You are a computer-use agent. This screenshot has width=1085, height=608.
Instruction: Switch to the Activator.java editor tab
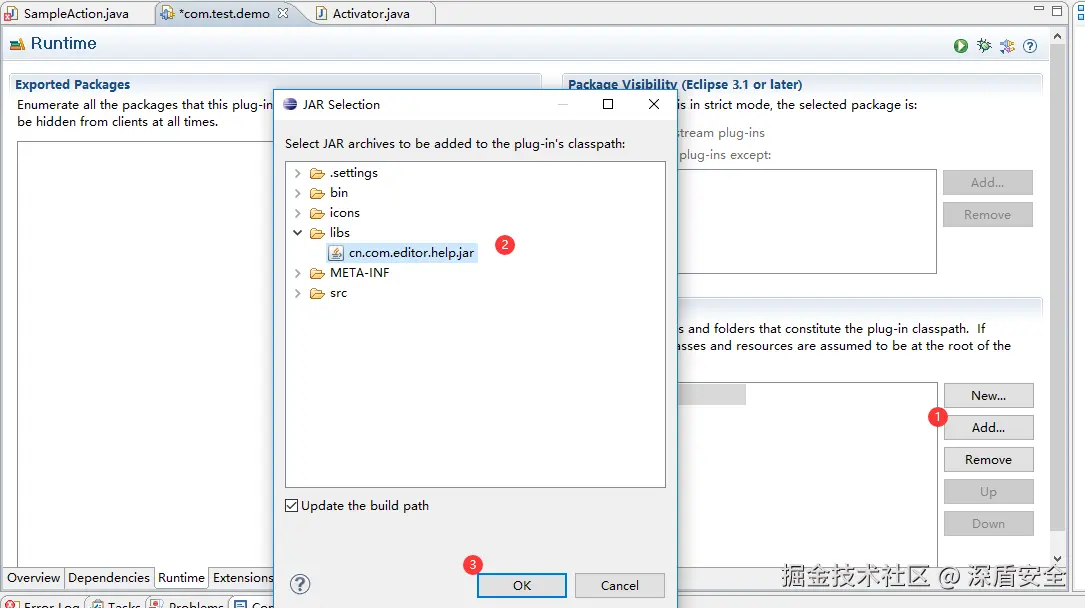[371, 13]
